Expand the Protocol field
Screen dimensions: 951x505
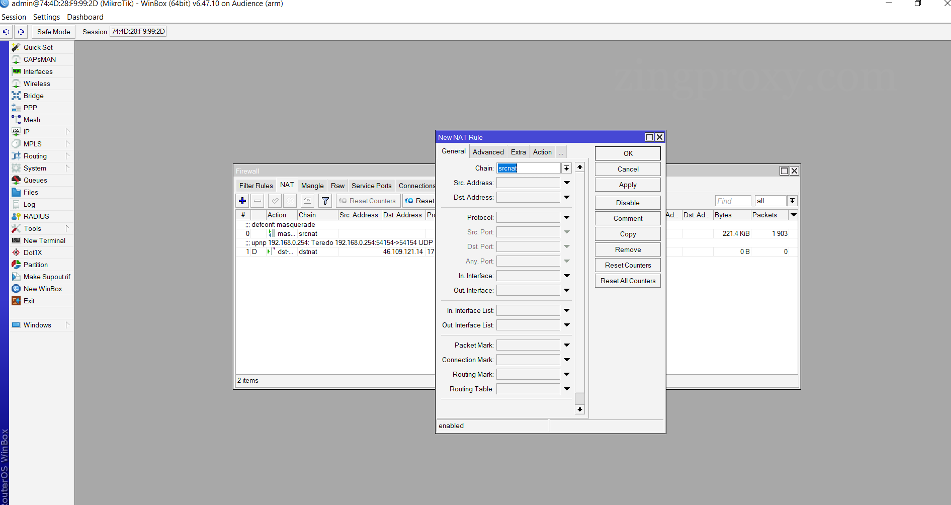566,217
